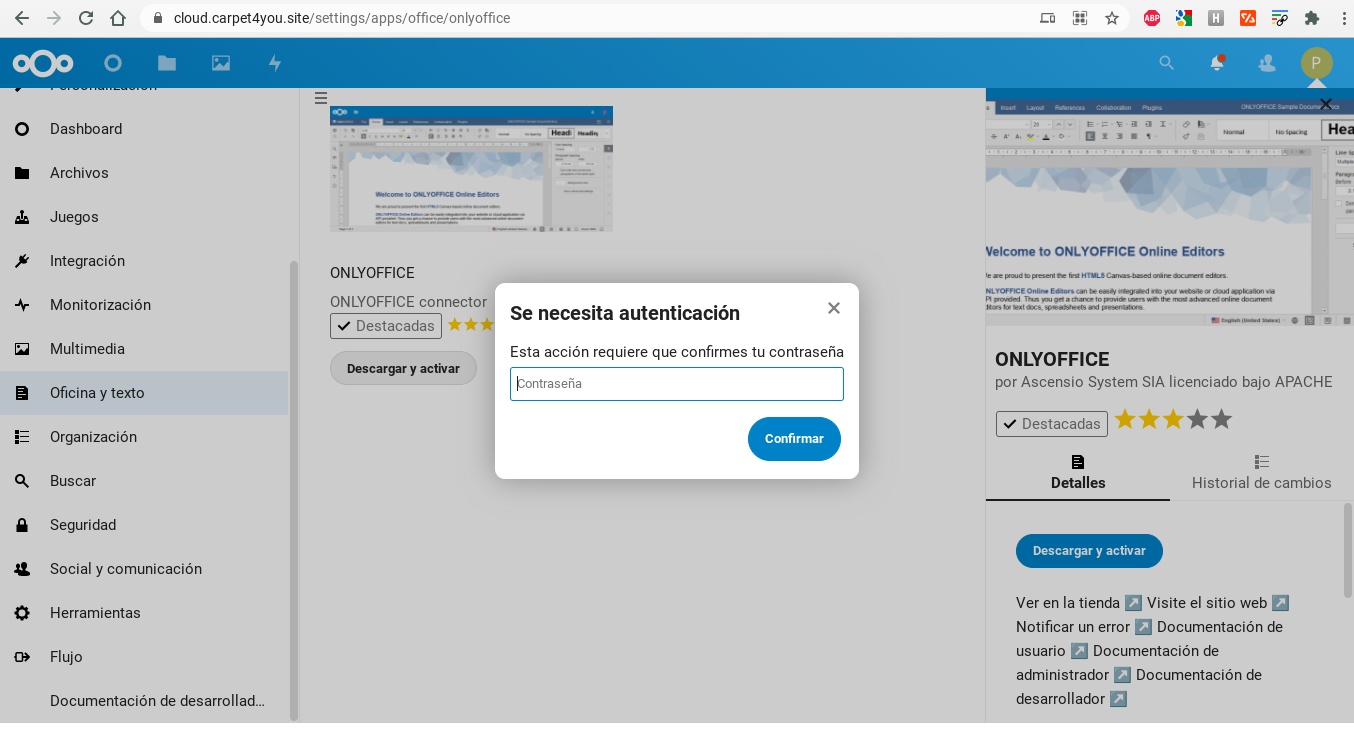Click Destacadas badge in app list
Screen dimensions: 1354x734
[x=386, y=326]
